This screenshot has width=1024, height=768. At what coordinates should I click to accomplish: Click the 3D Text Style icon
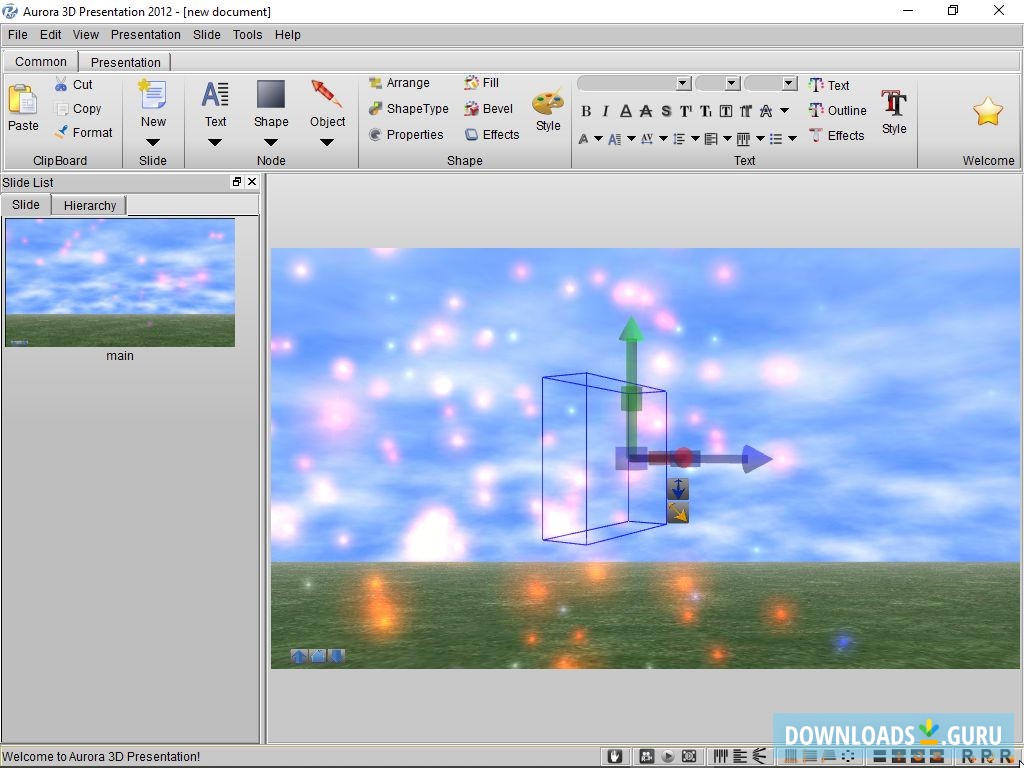893,105
